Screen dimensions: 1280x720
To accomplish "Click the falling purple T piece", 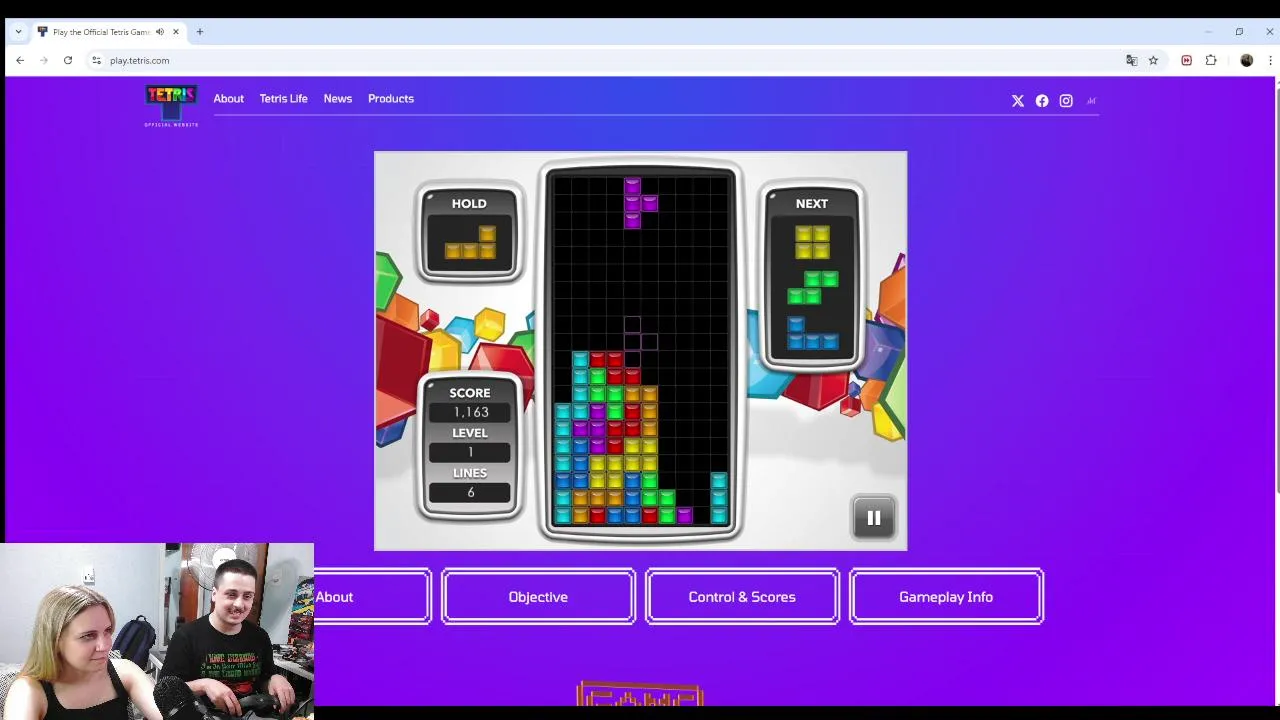I will point(640,203).
